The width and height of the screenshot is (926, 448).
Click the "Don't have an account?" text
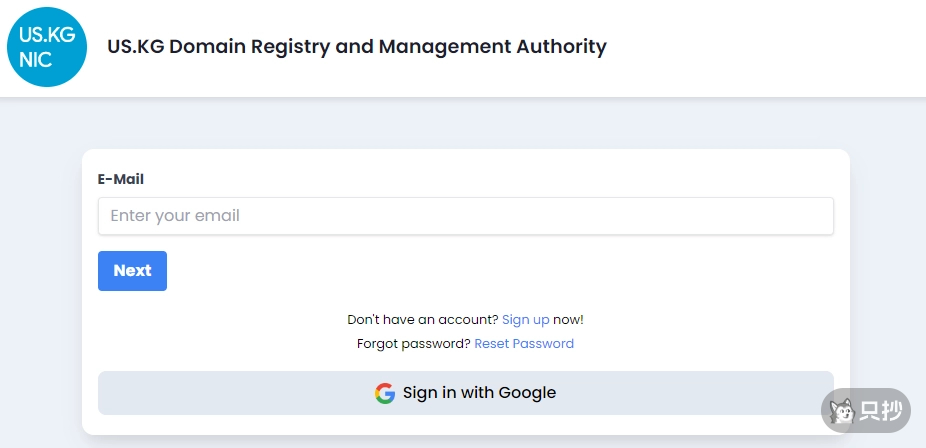pyautogui.click(x=422, y=320)
